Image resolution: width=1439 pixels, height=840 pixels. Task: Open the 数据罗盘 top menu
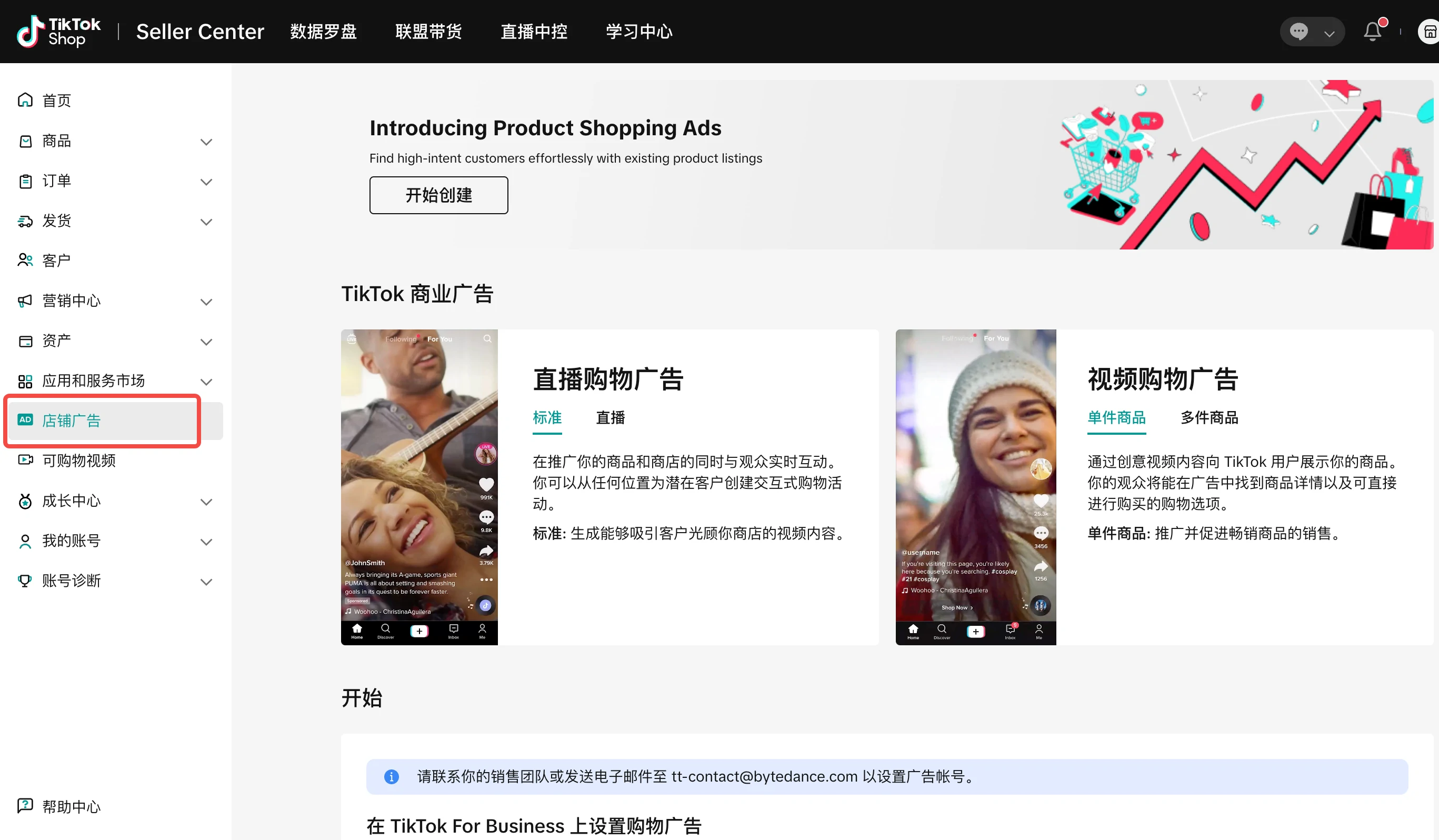323,32
